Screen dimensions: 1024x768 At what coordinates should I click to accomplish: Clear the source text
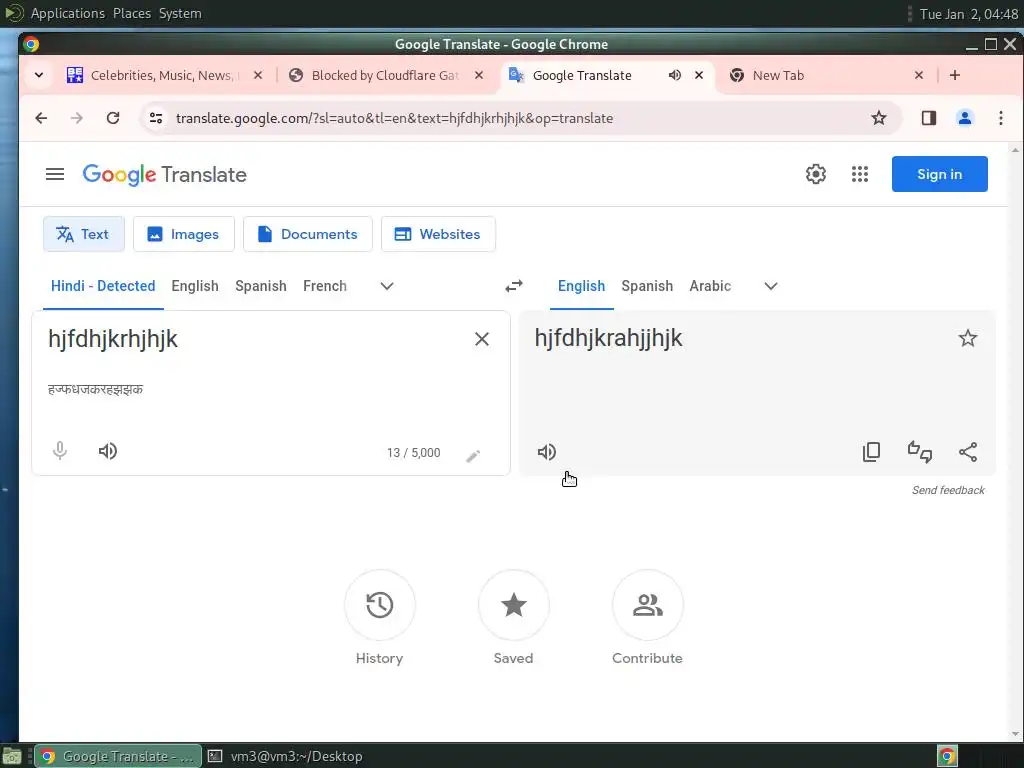(x=482, y=339)
